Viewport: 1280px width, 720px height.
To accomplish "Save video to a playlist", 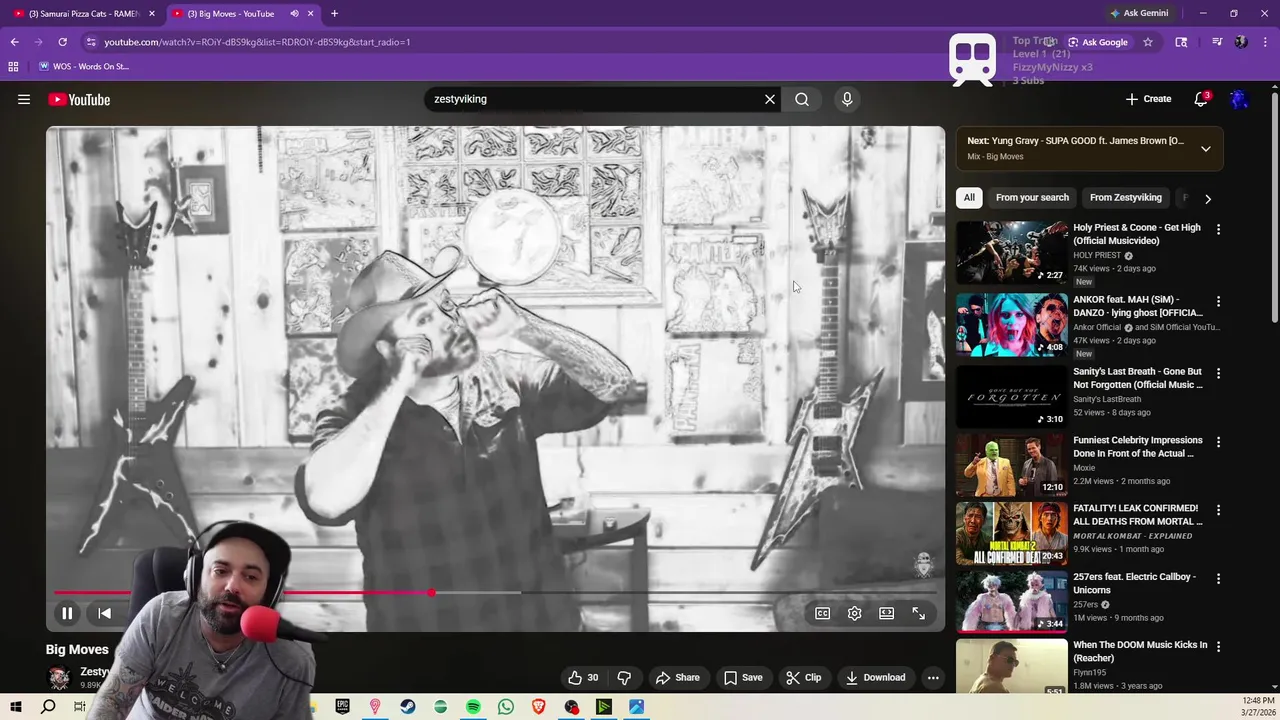I will click(x=743, y=677).
